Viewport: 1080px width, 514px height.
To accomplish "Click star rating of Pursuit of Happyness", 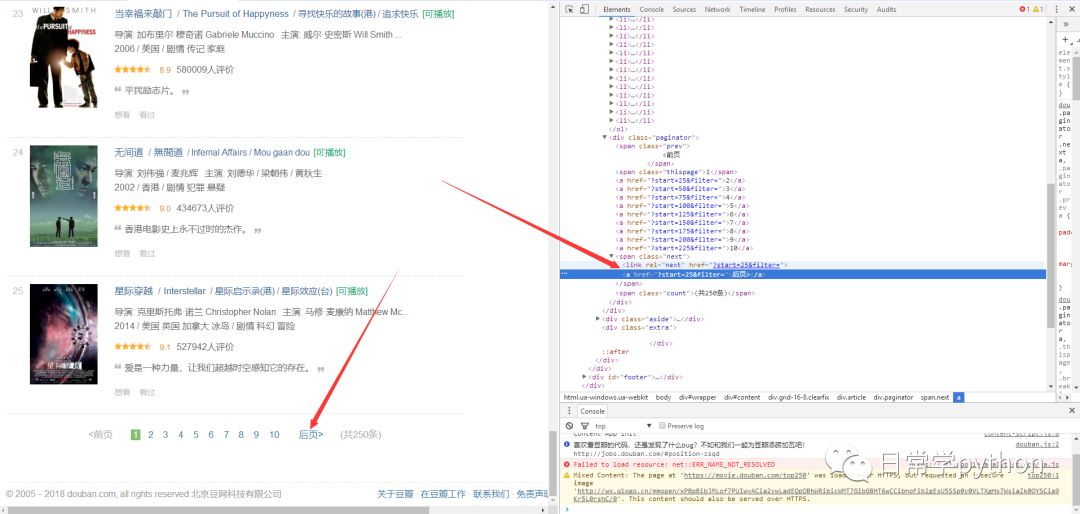I will point(132,70).
